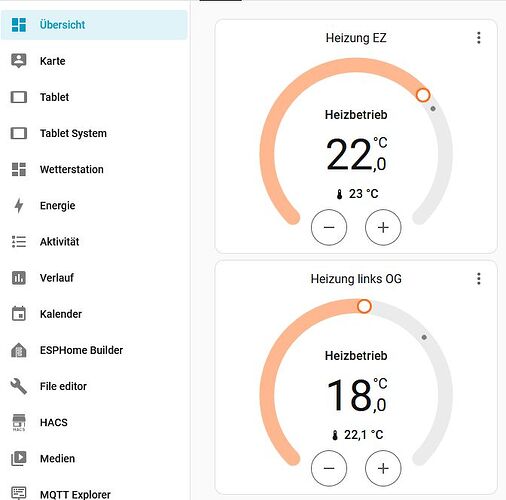
Task: Click the Verlauf chart icon
Action: 19,278
